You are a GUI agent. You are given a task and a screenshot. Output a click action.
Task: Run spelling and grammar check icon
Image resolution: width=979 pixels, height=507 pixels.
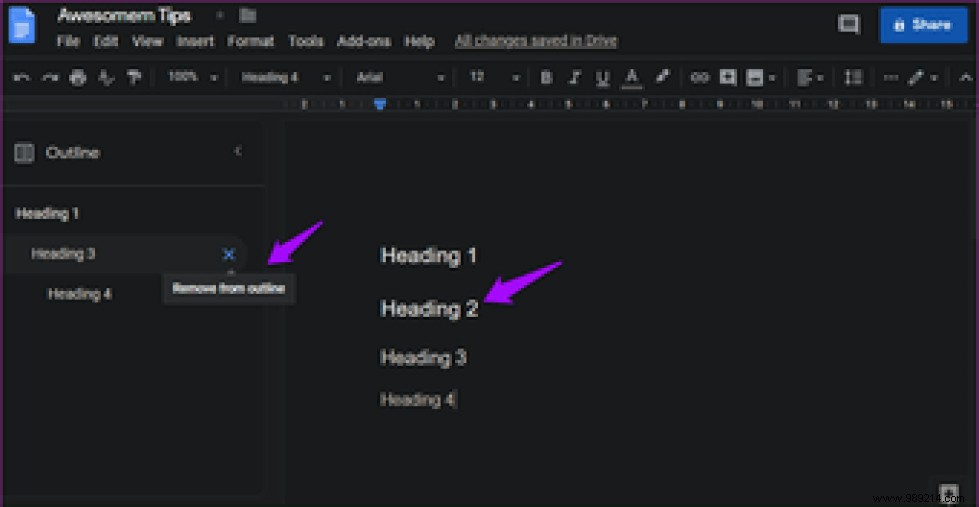click(x=107, y=78)
